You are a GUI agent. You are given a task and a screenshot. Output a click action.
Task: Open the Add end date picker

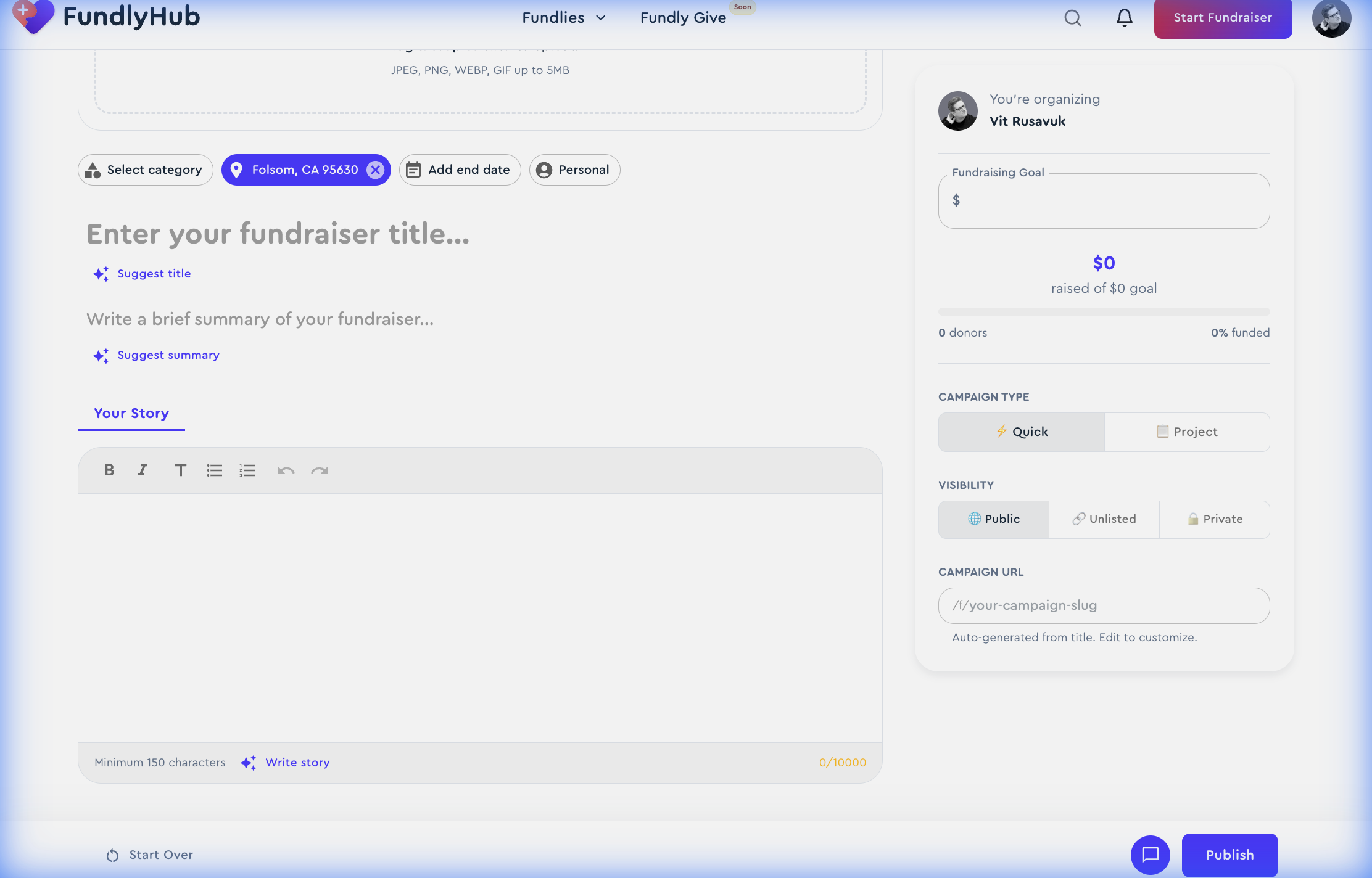(460, 170)
